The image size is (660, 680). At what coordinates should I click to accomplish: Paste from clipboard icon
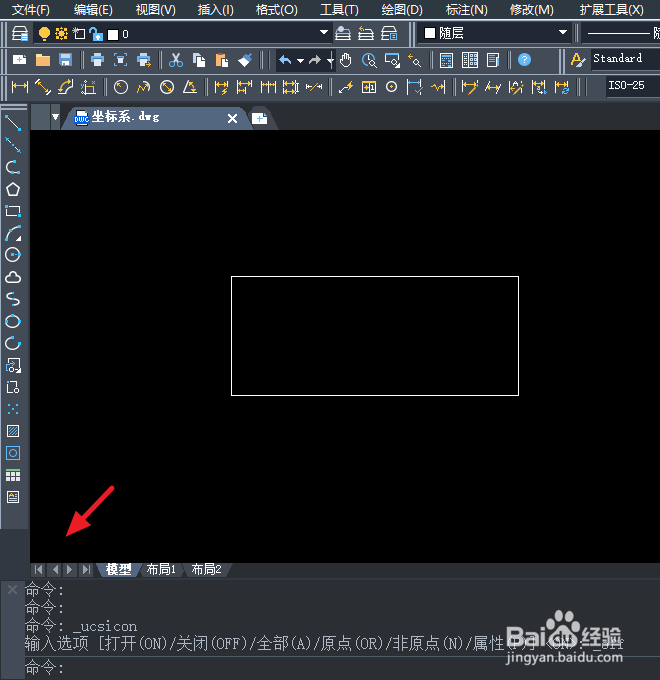click(222, 60)
